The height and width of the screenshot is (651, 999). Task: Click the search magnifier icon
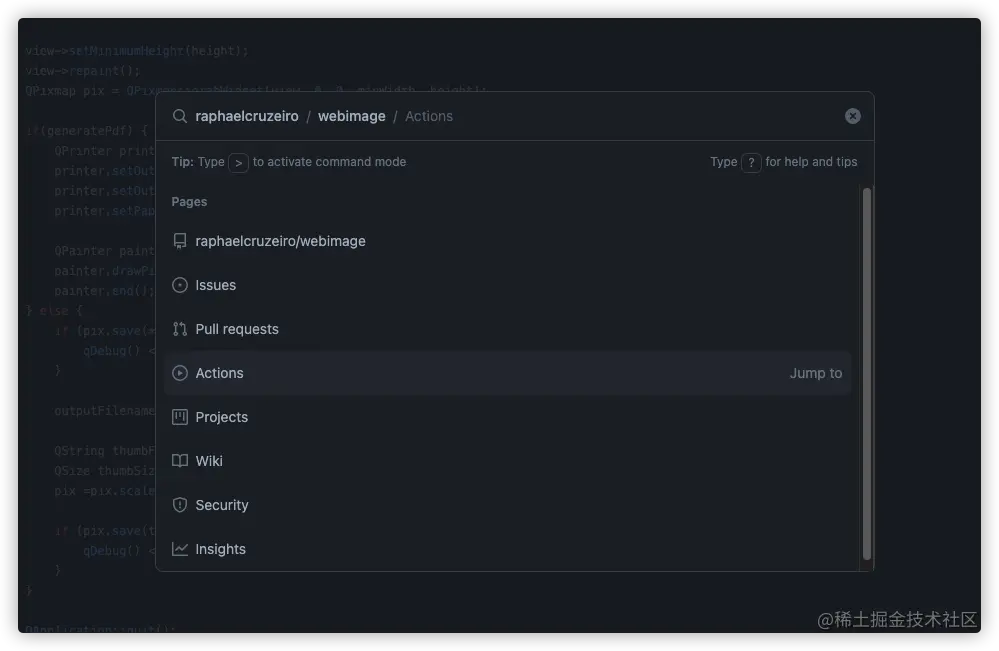[180, 116]
